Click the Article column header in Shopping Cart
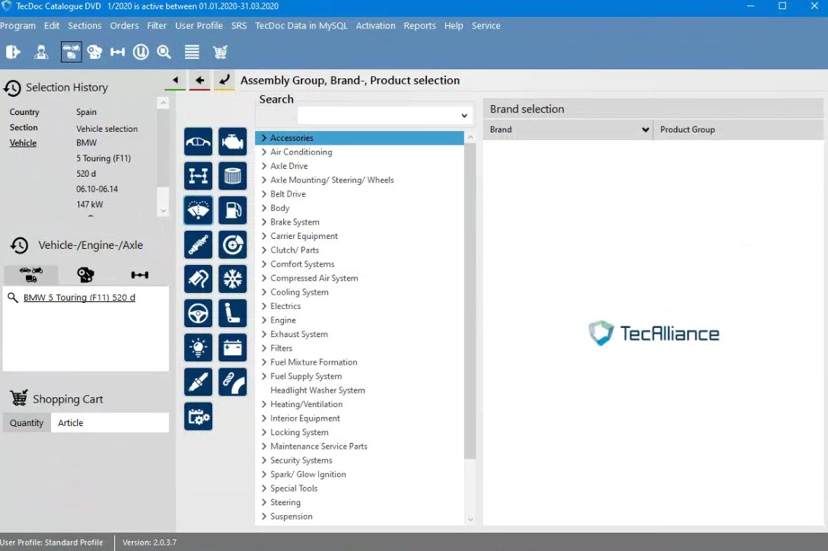The width and height of the screenshot is (828, 551). click(x=110, y=423)
